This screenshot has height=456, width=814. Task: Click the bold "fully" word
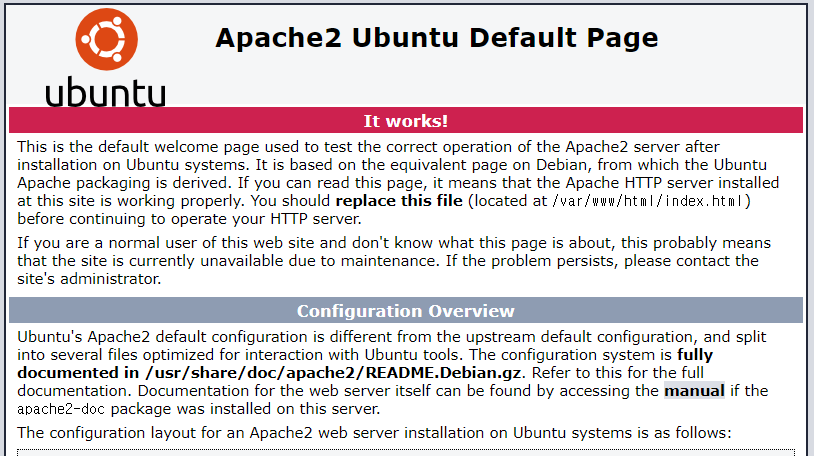[x=695, y=355]
